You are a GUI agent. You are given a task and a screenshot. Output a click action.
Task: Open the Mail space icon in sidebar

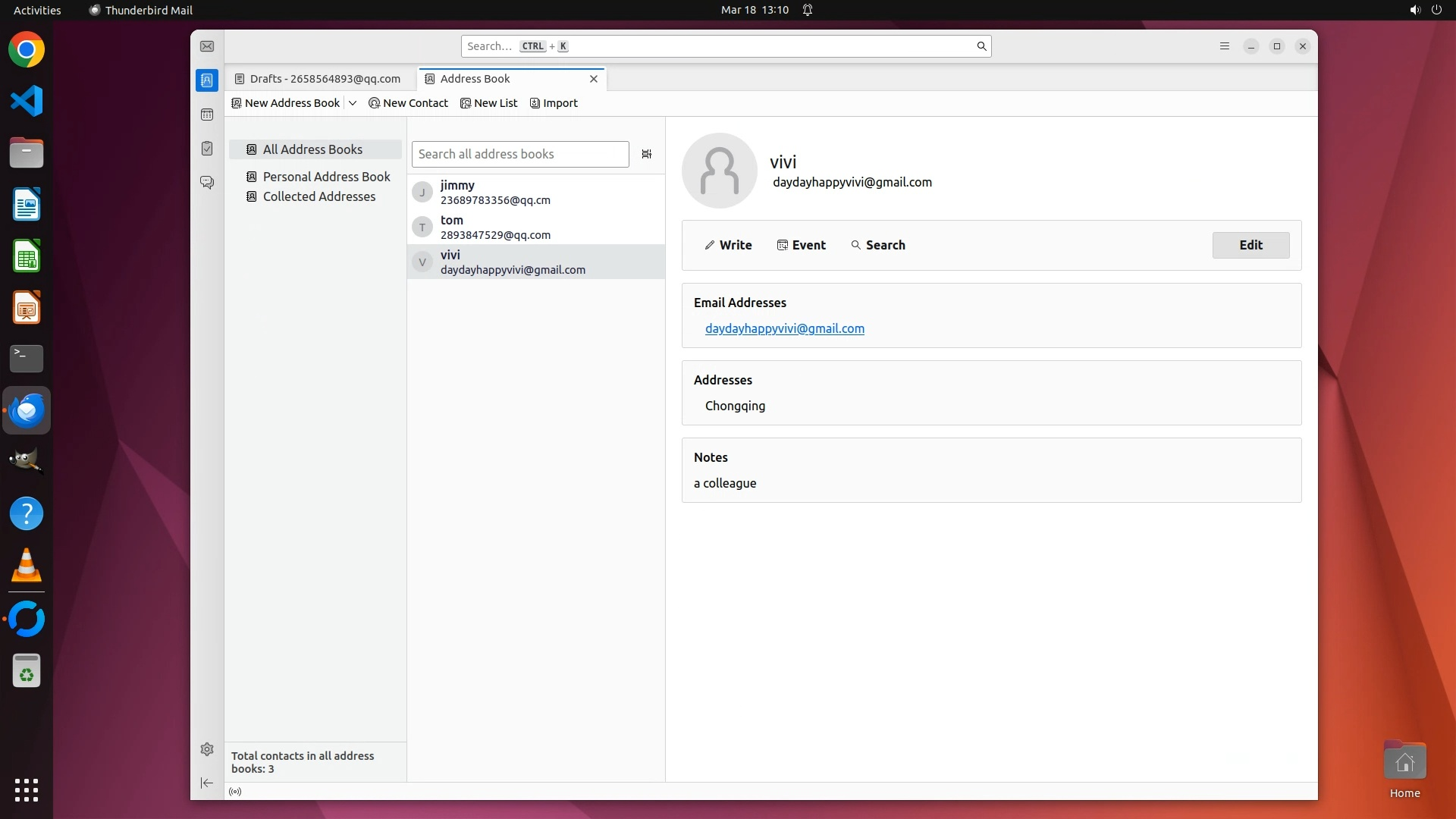tap(207, 46)
